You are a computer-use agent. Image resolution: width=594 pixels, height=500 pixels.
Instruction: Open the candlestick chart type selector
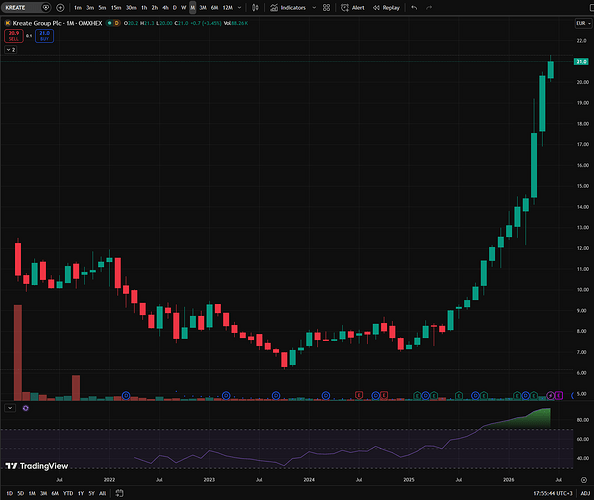click(255, 8)
